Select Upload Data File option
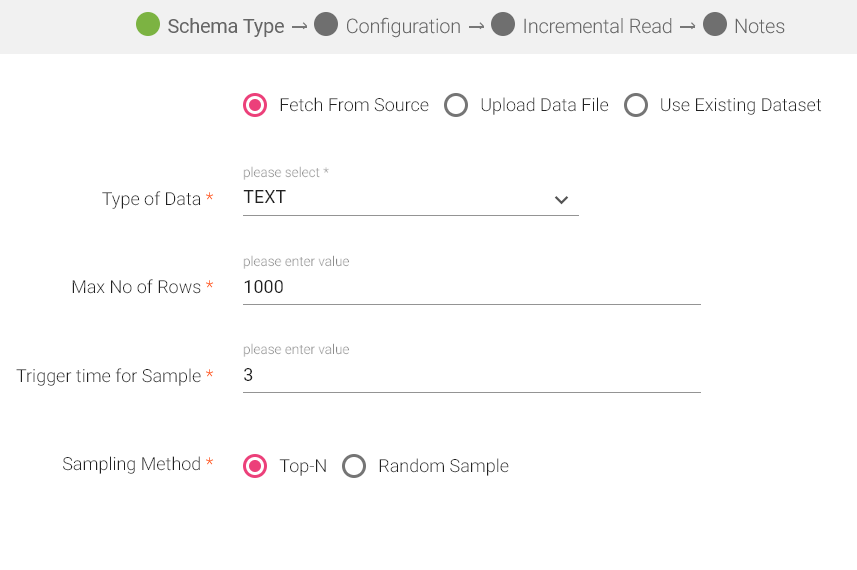The width and height of the screenshot is (857, 570). click(x=456, y=105)
